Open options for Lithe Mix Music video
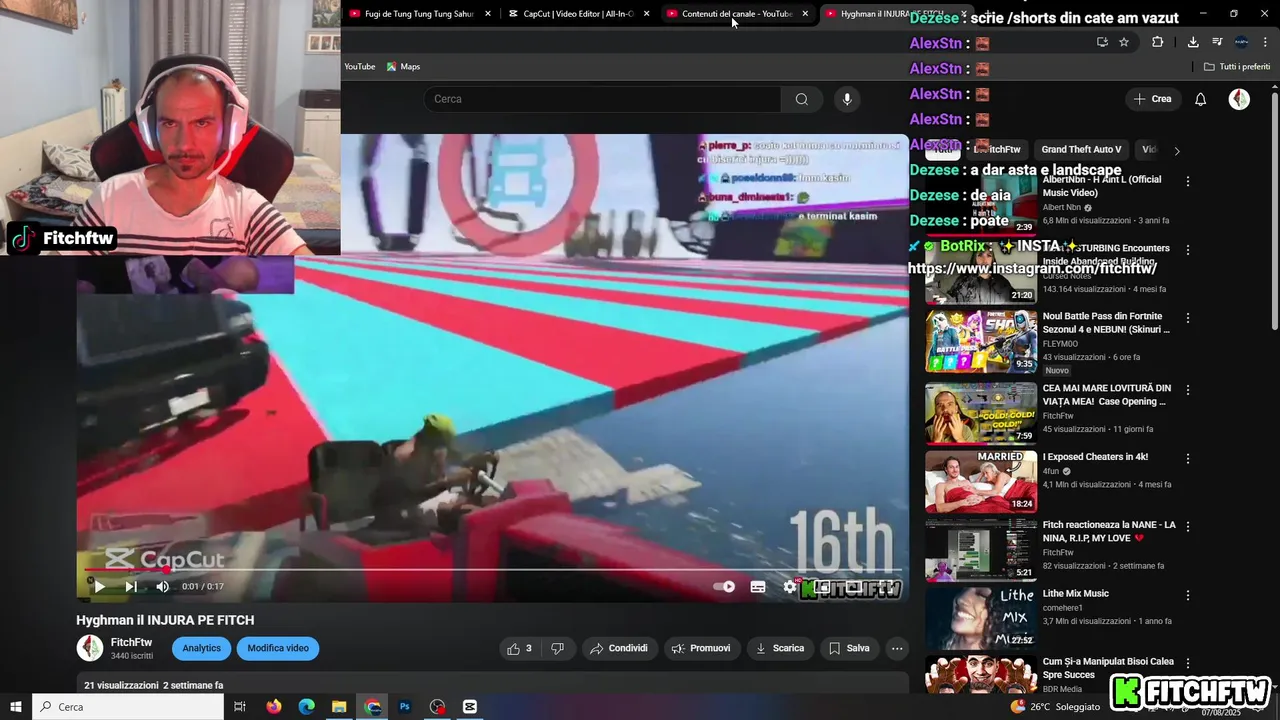This screenshot has width=1280, height=720. point(1188,595)
